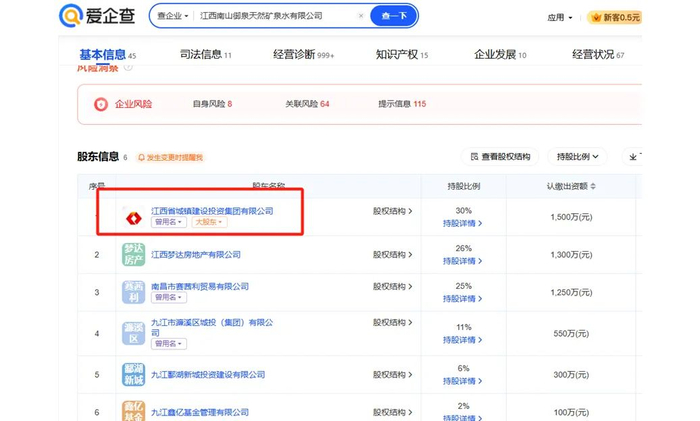Image resolution: width=700 pixels, height=421 pixels.
Task: Click the green 梦达房产 company logo
Action: coord(132,255)
